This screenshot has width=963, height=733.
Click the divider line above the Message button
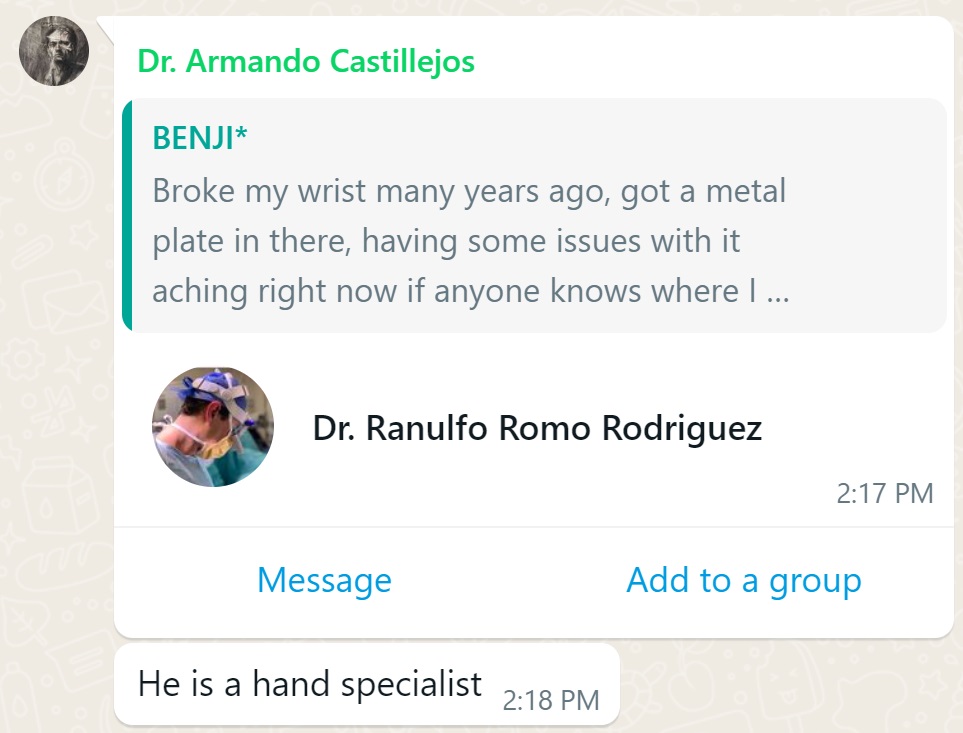tap(534, 527)
